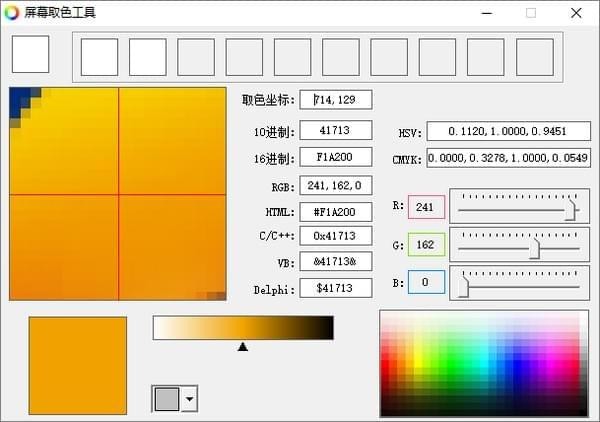Click the CMYK value field
Viewport: 600px width, 422px height.
(507, 158)
